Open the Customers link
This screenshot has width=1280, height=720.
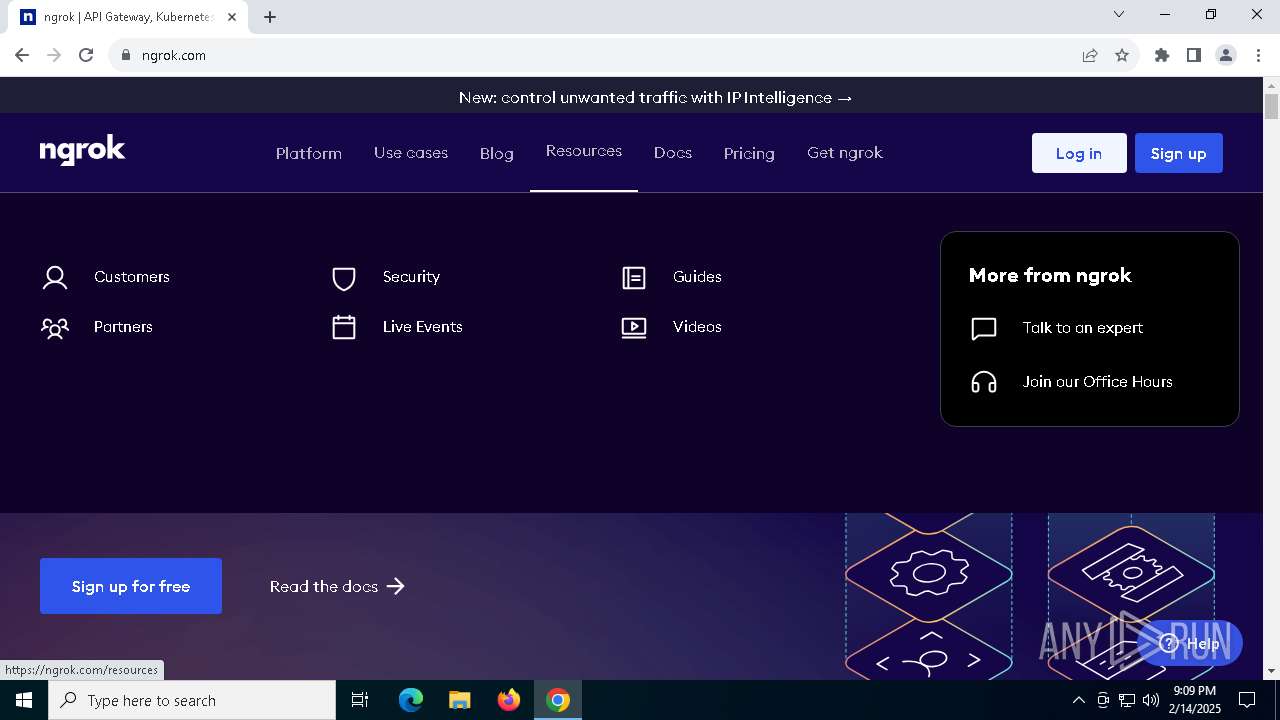tap(132, 277)
